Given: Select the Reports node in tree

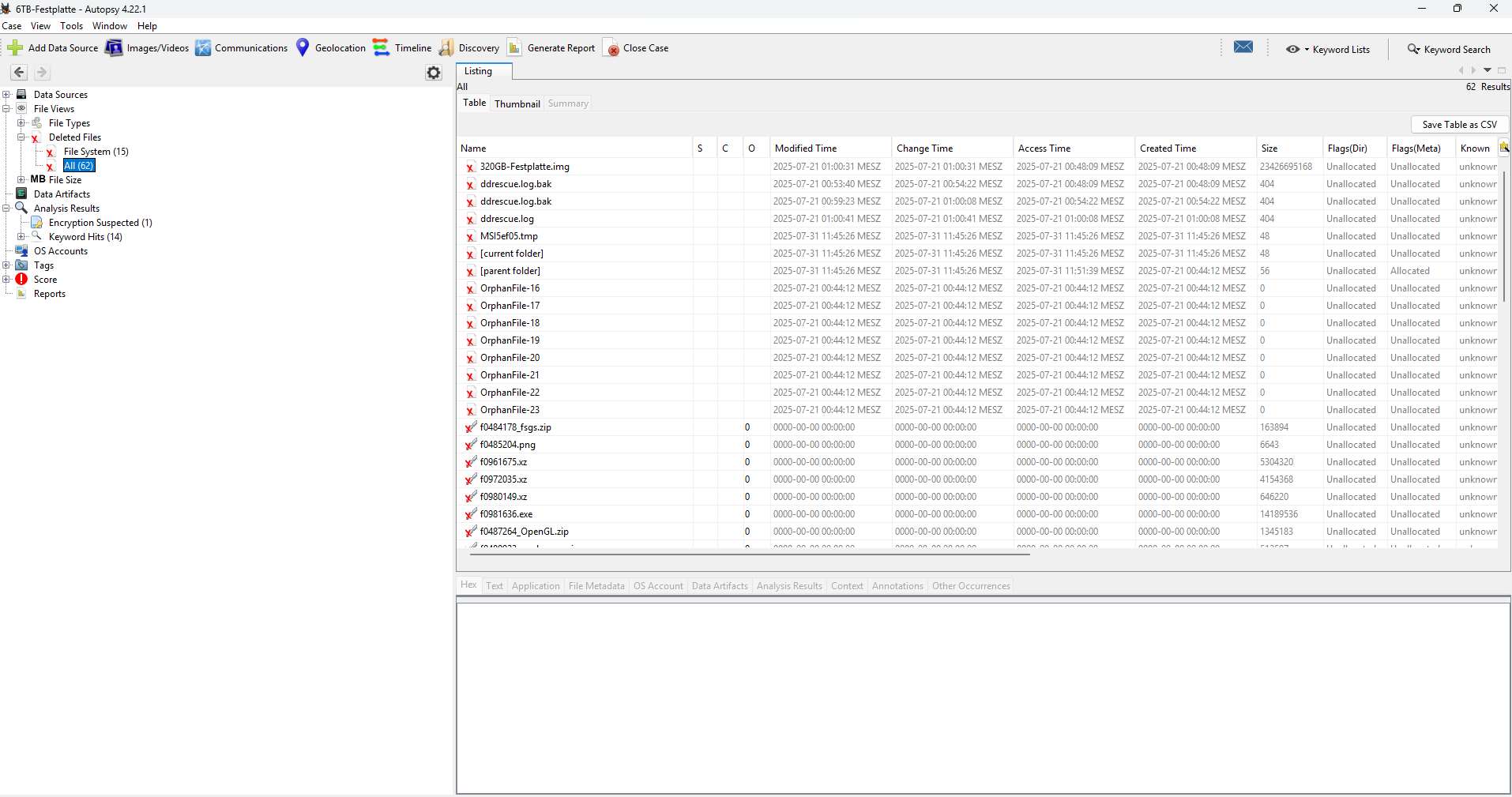Looking at the screenshot, I should click(49, 294).
